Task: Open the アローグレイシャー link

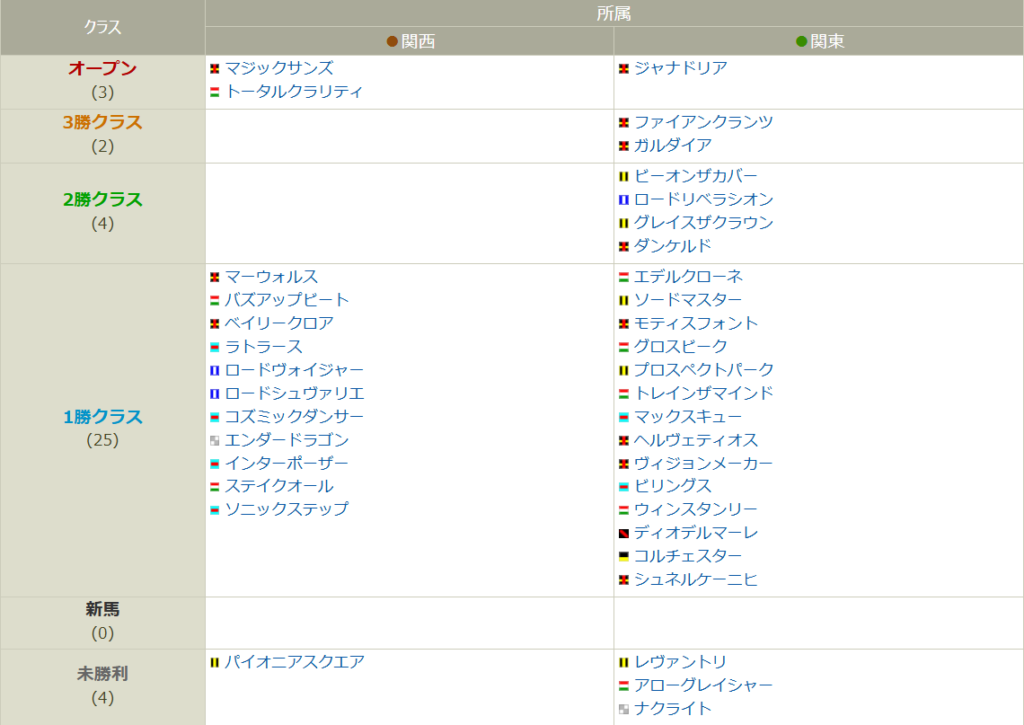Action: (x=703, y=686)
